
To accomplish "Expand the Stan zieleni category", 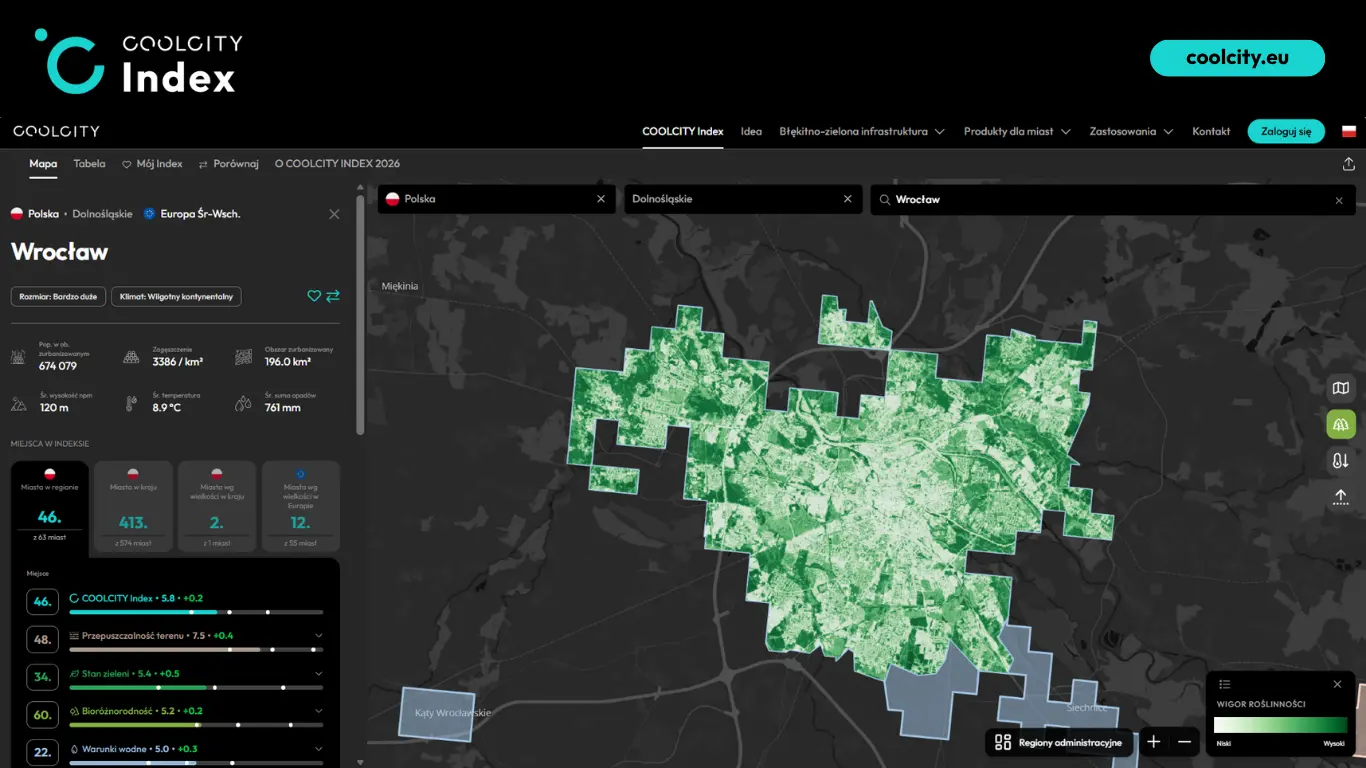I will point(319,673).
